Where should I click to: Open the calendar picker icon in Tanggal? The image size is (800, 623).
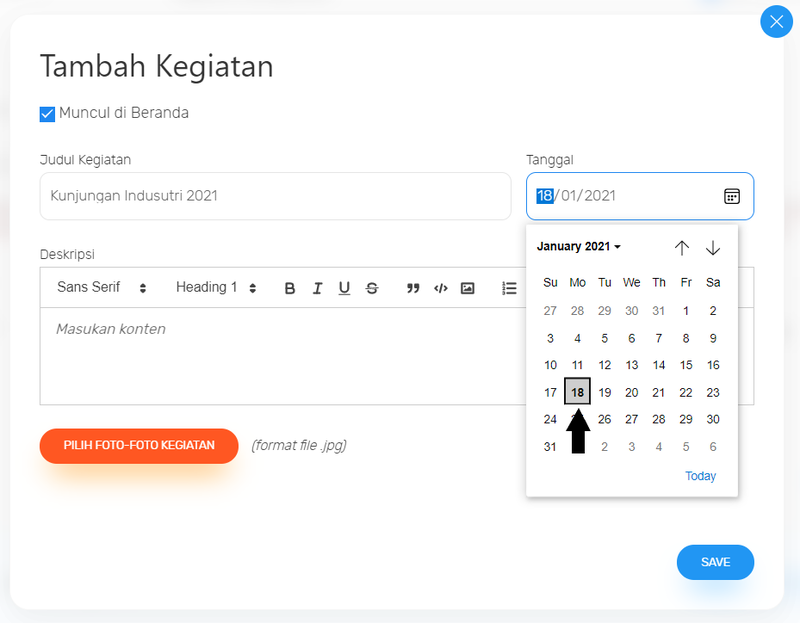pyautogui.click(x=732, y=196)
